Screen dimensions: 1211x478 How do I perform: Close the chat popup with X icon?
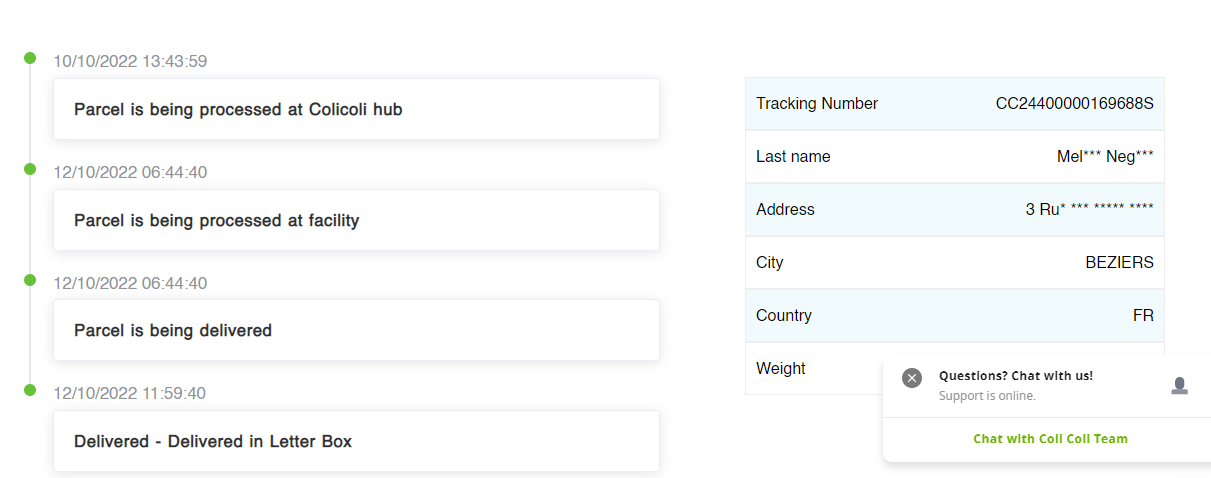point(911,378)
